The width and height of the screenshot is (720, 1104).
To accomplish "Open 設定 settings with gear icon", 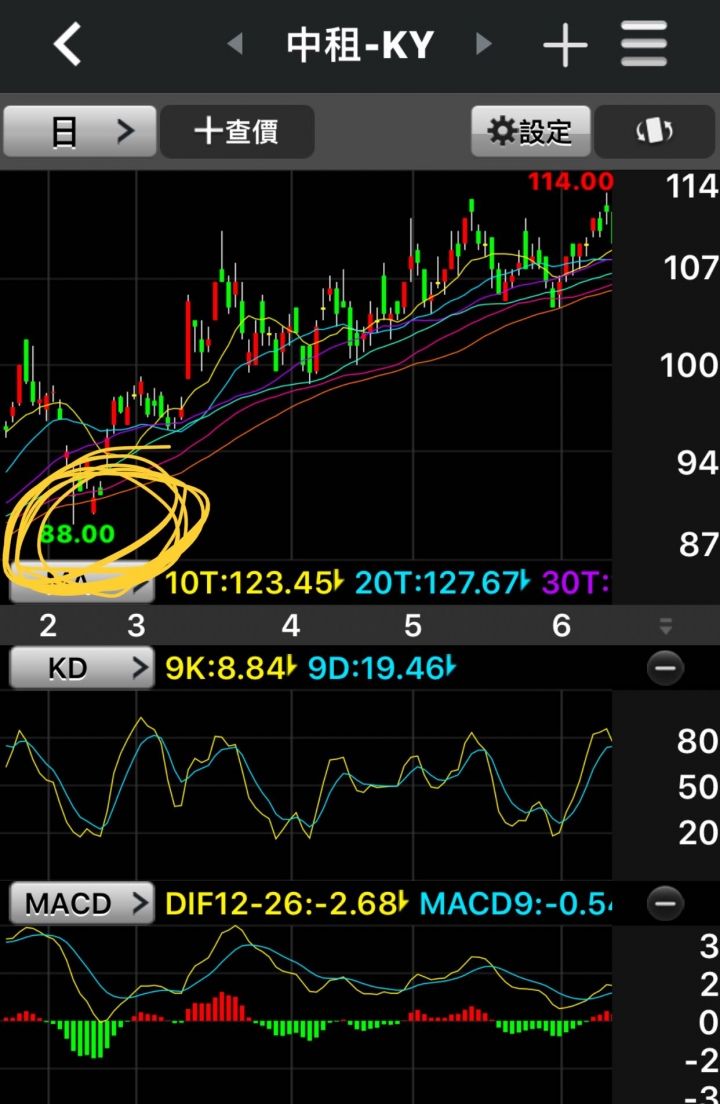I will point(531,131).
